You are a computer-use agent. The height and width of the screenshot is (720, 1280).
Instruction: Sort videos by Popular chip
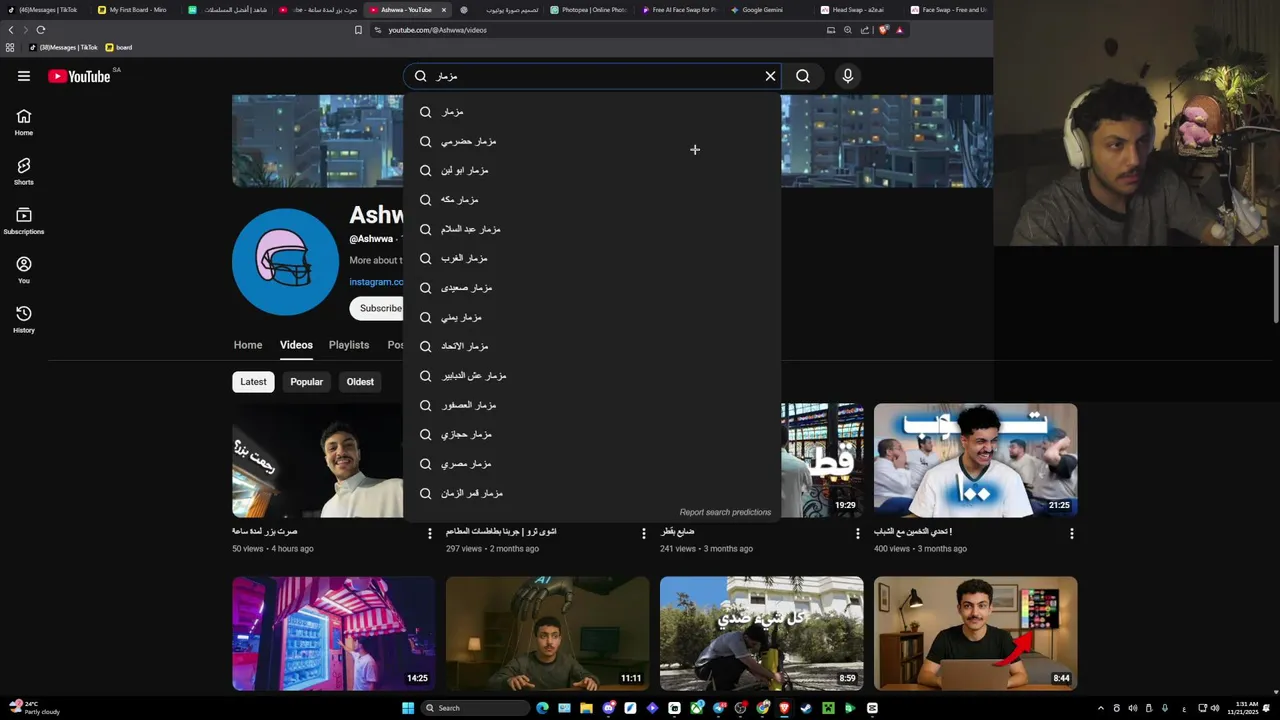point(306,382)
